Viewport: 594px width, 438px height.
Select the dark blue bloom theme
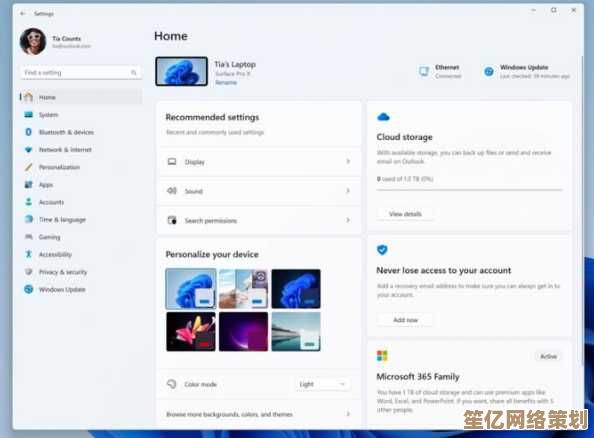coord(296,289)
